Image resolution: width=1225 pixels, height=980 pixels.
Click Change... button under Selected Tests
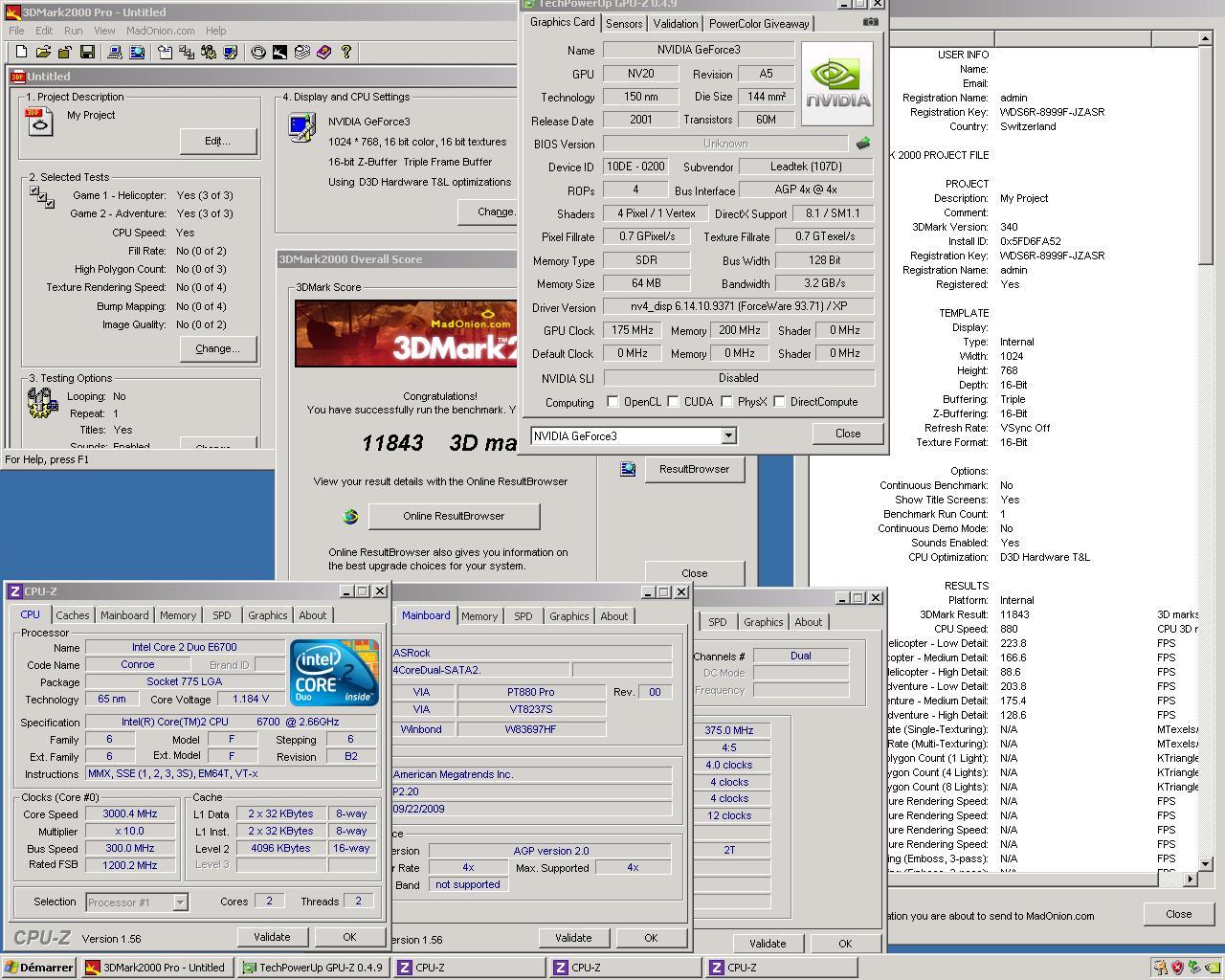[218, 348]
